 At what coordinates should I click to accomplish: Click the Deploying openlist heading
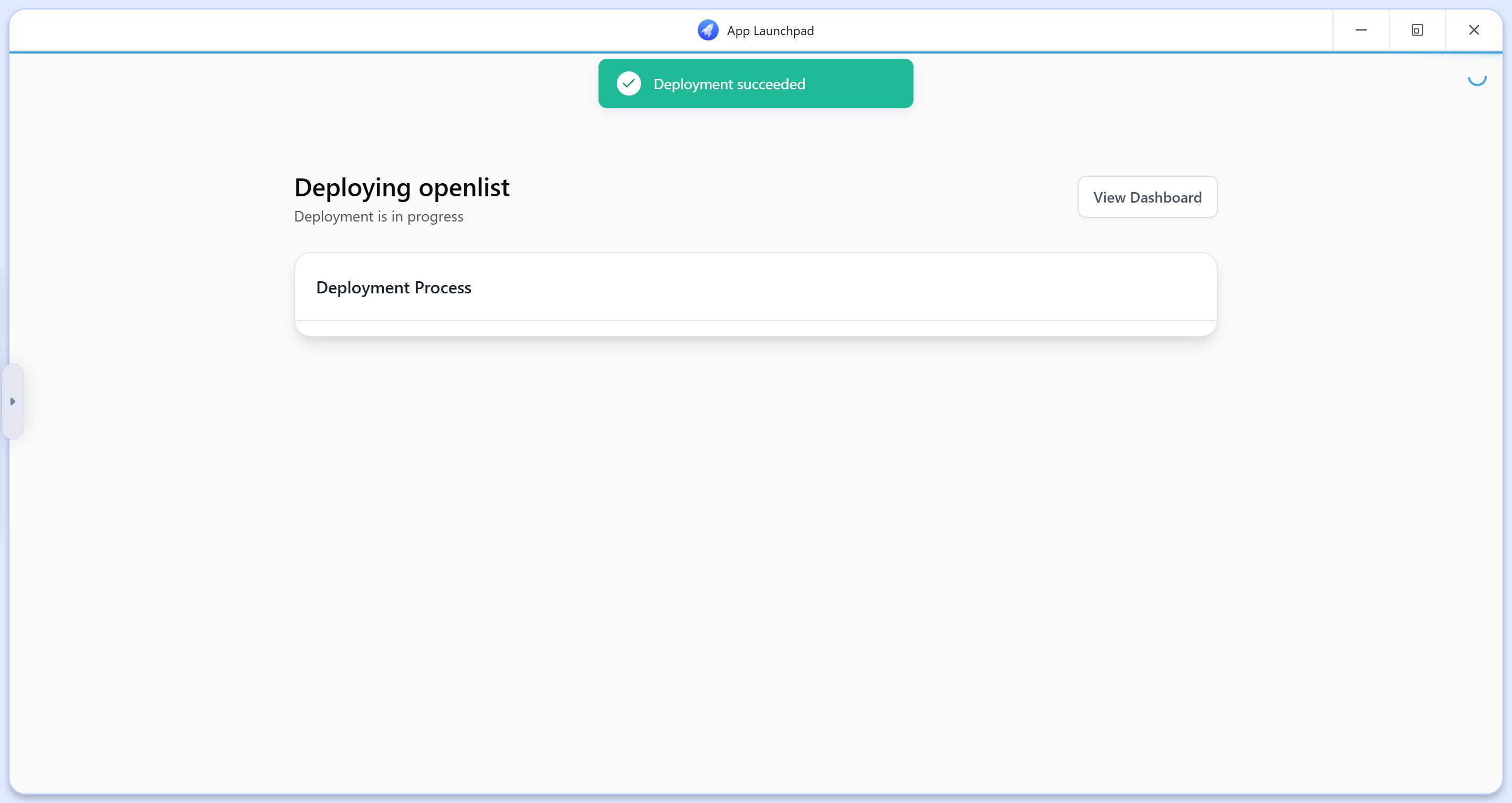click(x=402, y=187)
